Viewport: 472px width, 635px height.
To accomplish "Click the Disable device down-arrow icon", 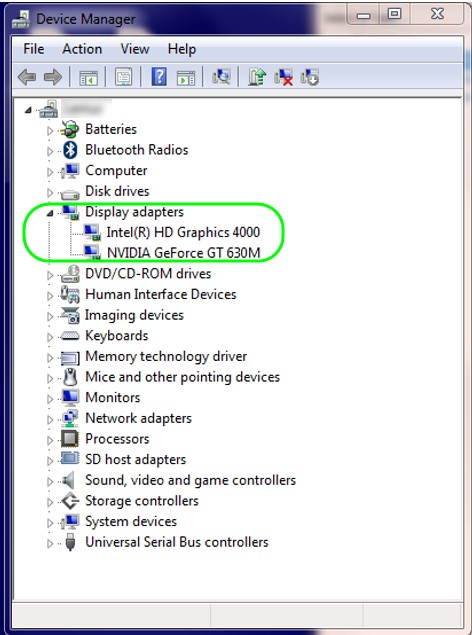I will (x=310, y=77).
